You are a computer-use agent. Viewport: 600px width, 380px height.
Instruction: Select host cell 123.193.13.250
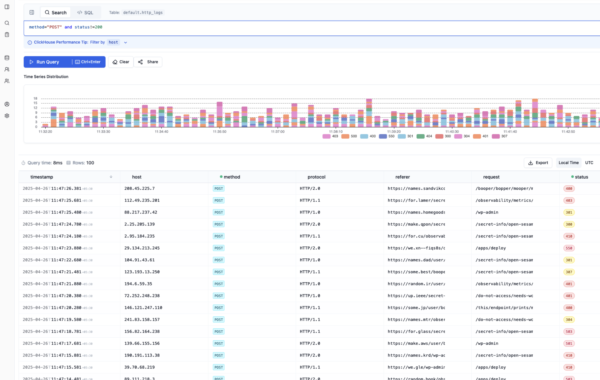click(x=142, y=272)
